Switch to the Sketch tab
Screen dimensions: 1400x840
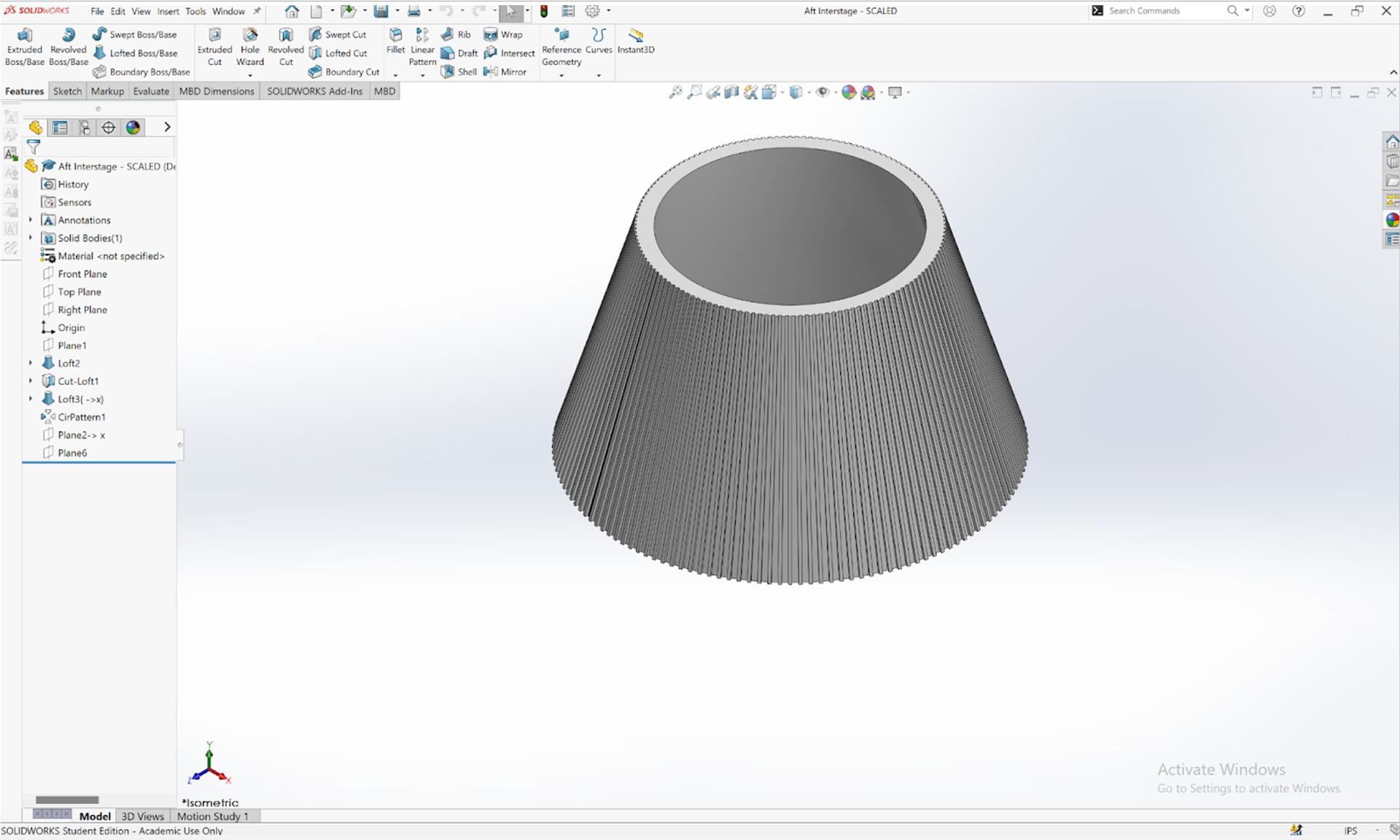click(67, 91)
